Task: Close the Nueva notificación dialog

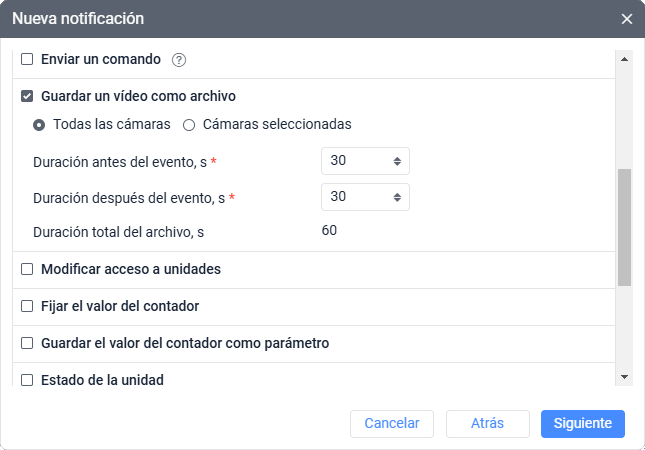Action: [x=627, y=19]
